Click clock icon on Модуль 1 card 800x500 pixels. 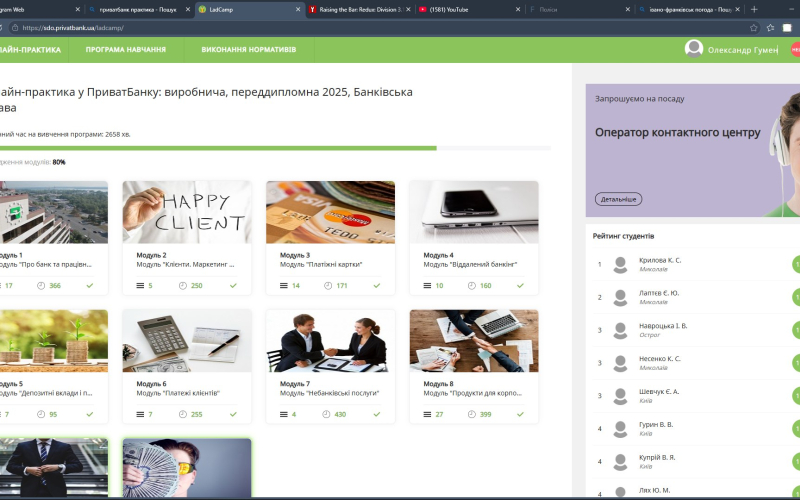41,286
